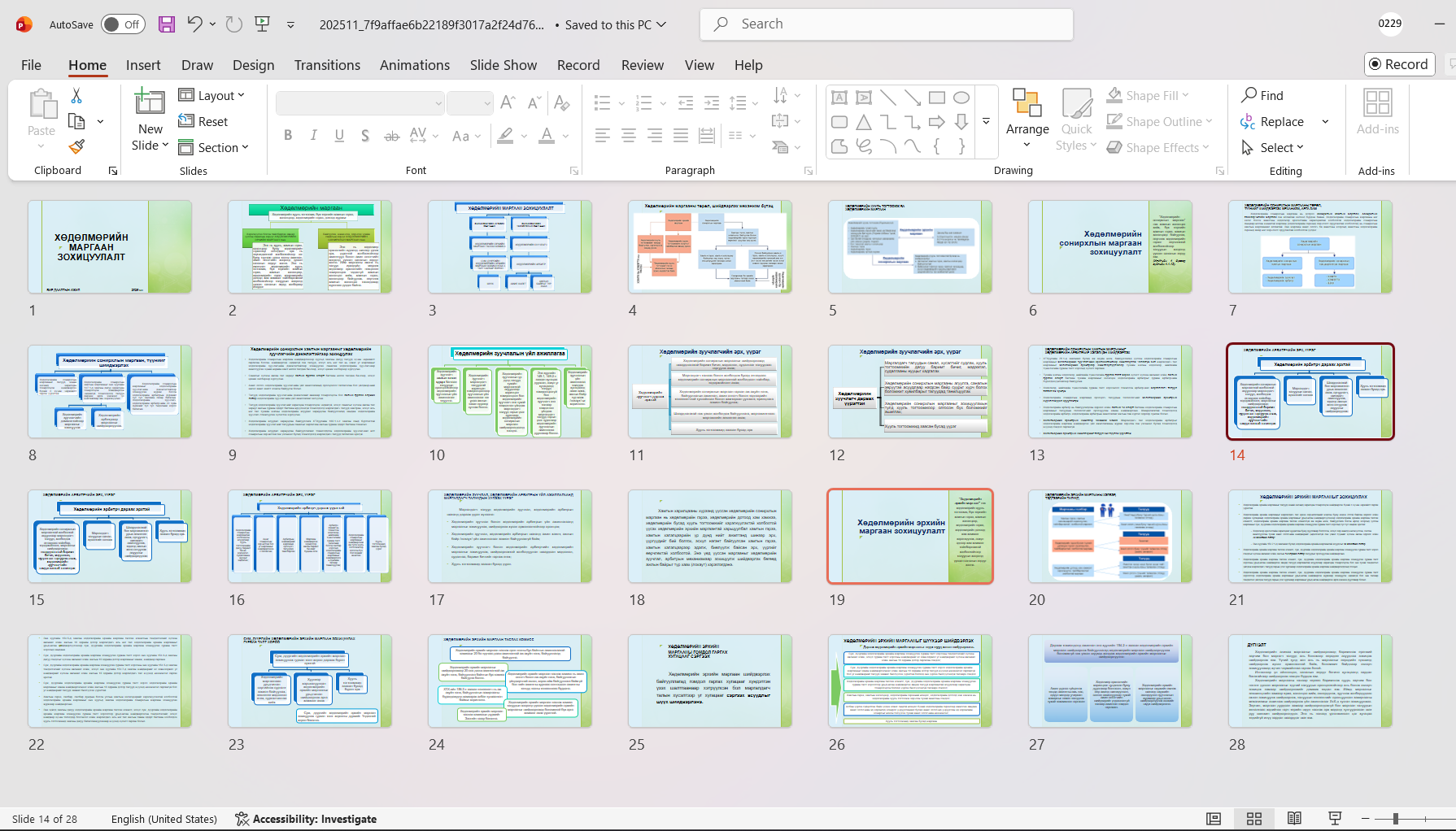
Task: Toggle AutoSave switch
Action: click(x=123, y=24)
